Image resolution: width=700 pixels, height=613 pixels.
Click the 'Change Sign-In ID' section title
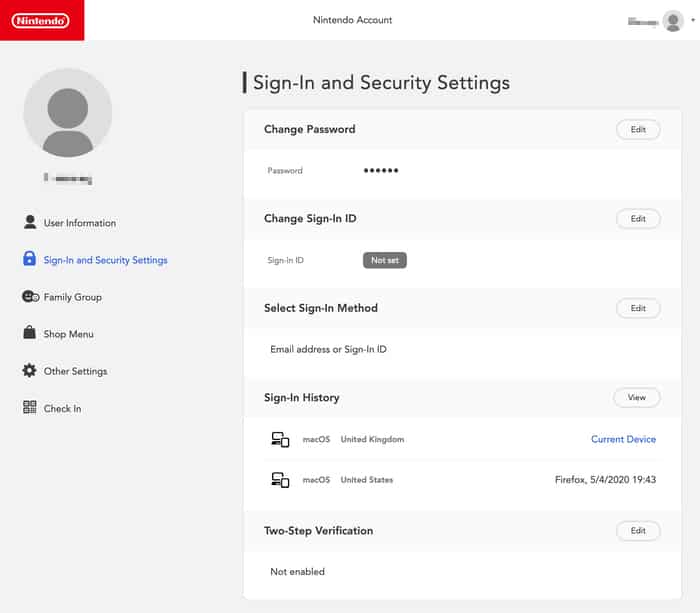(310, 219)
